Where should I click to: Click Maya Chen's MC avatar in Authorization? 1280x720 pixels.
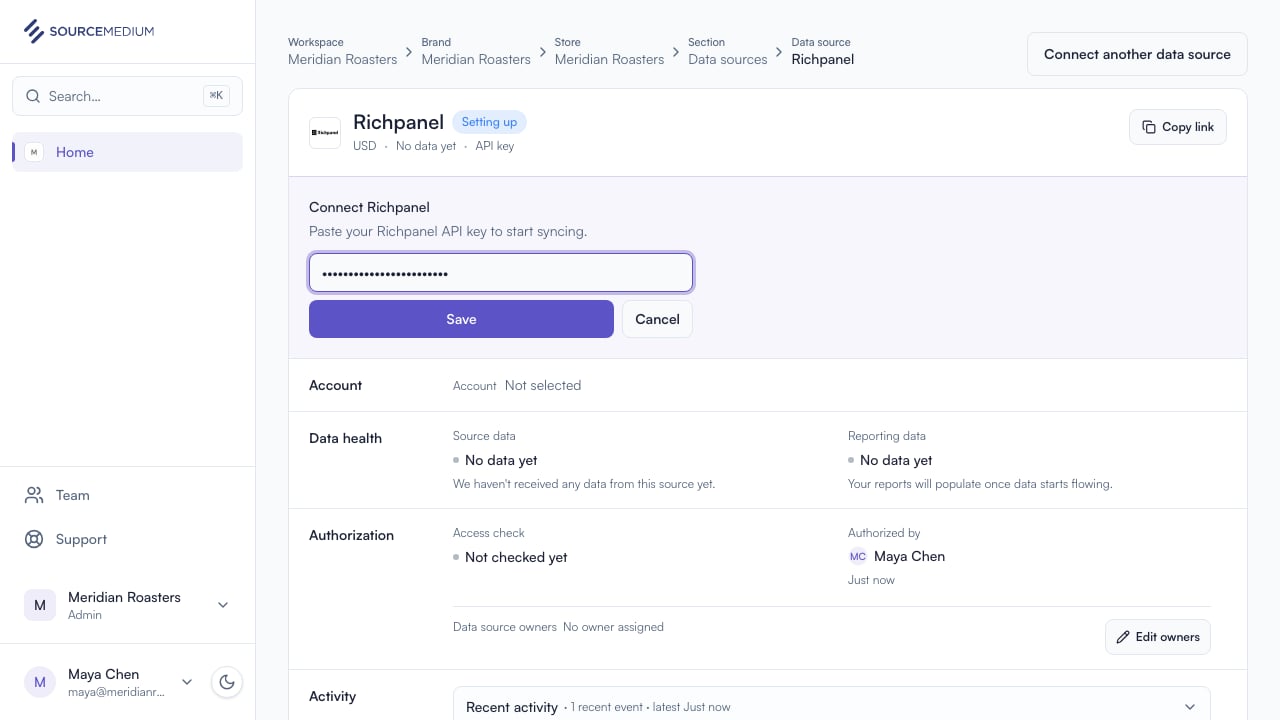(x=858, y=556)
